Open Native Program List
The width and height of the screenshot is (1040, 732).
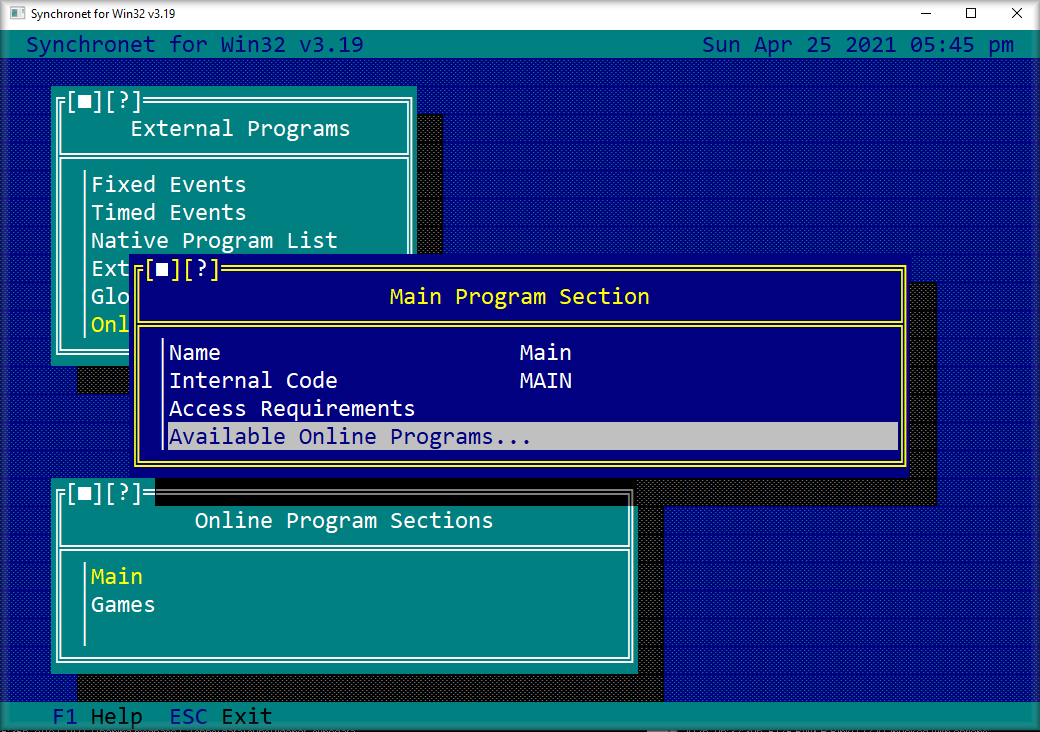214,240
